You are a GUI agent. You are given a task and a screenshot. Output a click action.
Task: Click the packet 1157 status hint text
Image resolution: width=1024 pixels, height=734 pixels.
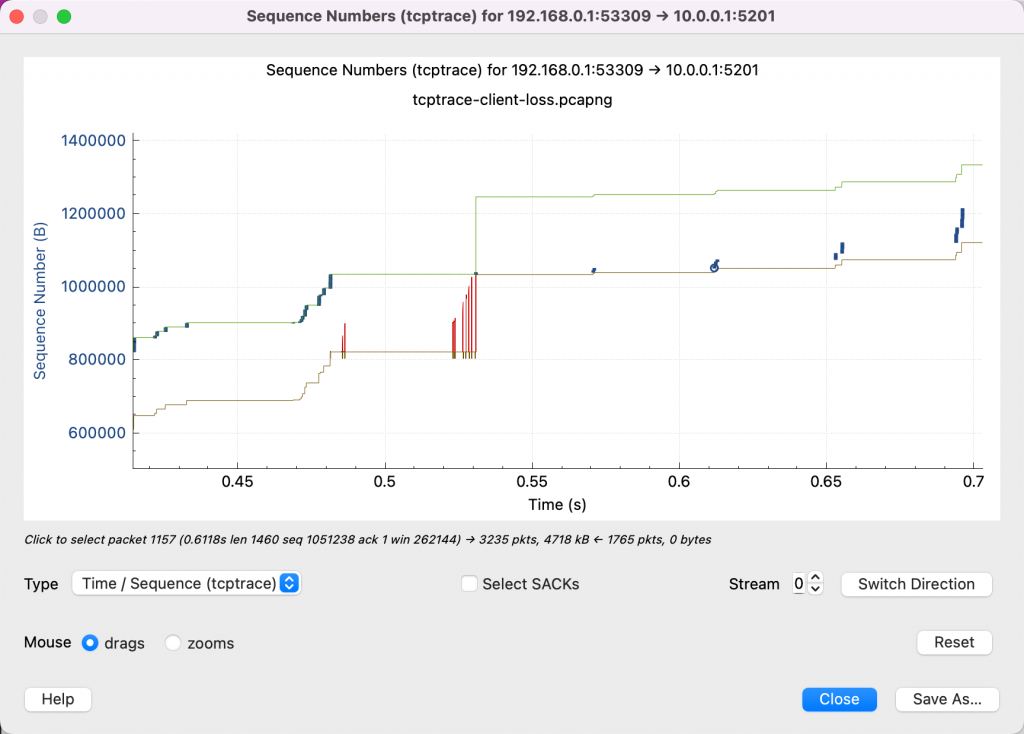(368, 540)
